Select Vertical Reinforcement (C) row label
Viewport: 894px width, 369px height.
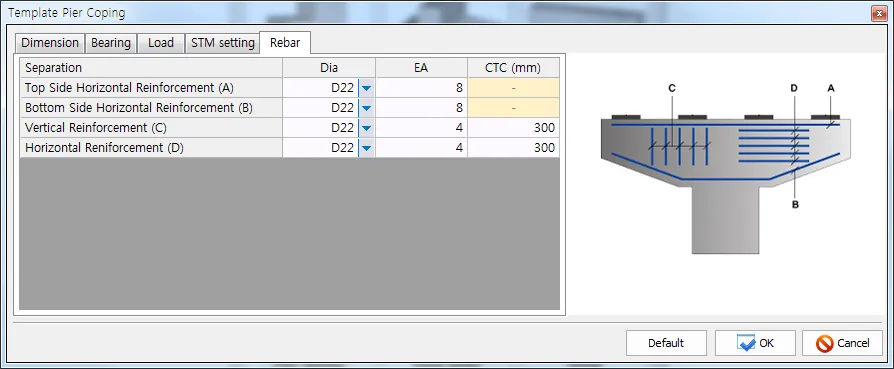(x=151, y=128)
